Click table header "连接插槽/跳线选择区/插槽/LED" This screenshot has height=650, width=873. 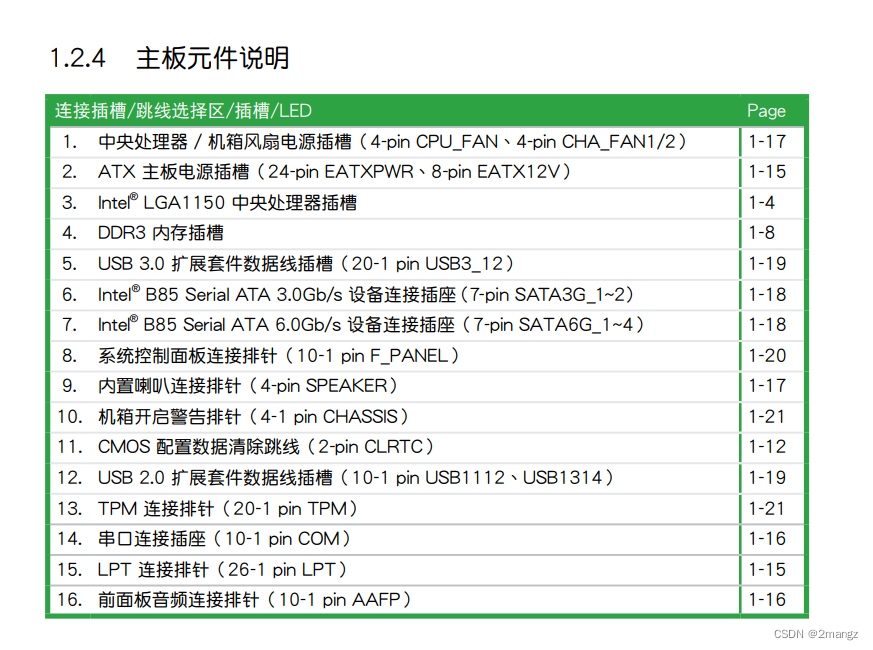[183, 111]
